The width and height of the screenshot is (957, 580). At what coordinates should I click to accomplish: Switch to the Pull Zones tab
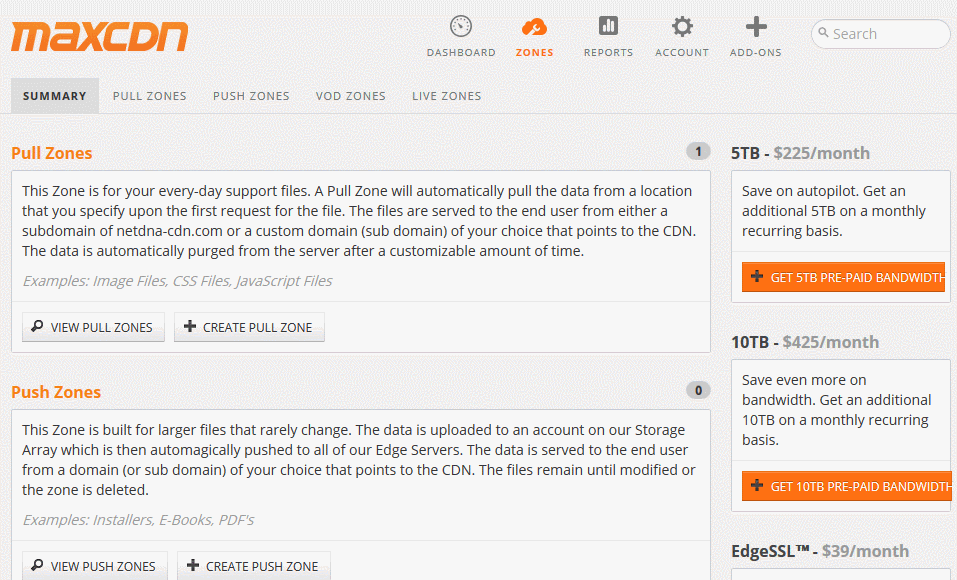pyautogui.click(x=150, y=96)
